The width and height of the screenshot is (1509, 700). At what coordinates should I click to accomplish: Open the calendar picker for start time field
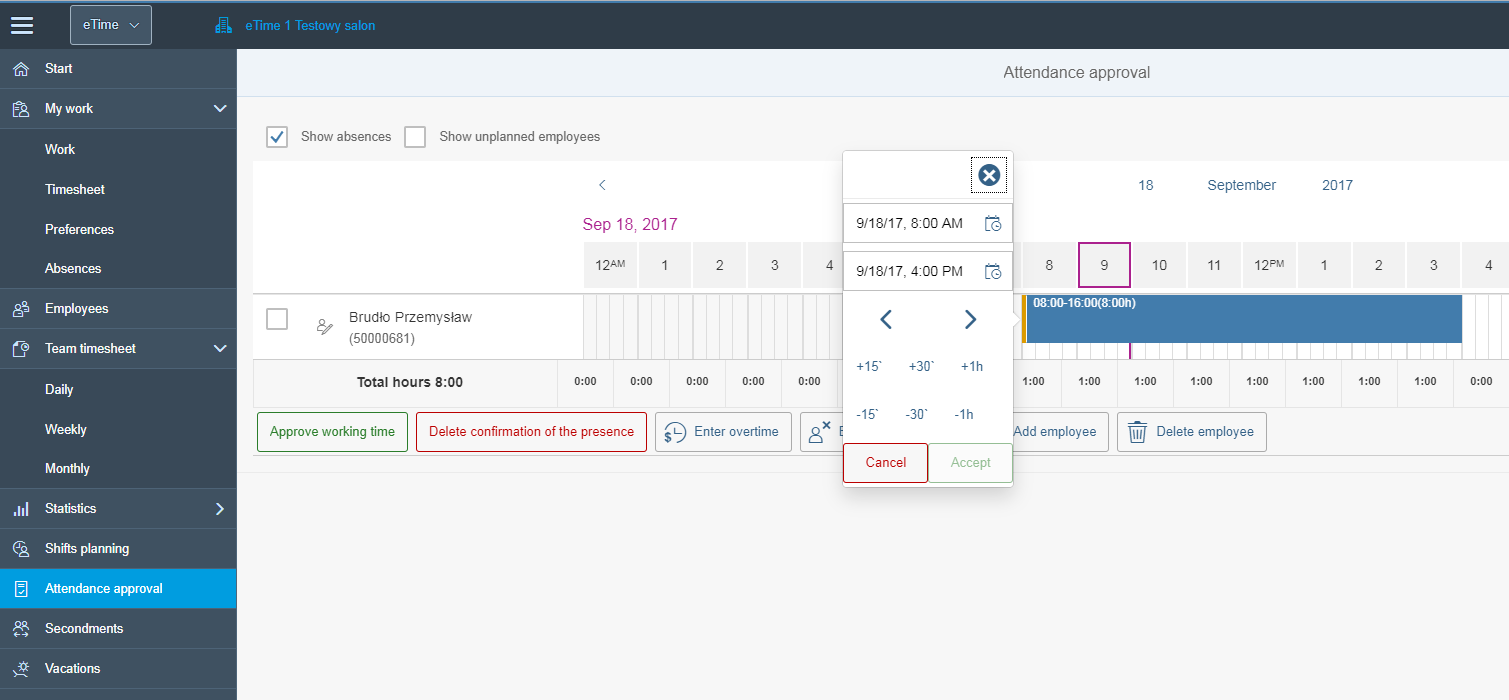point(993,223)
